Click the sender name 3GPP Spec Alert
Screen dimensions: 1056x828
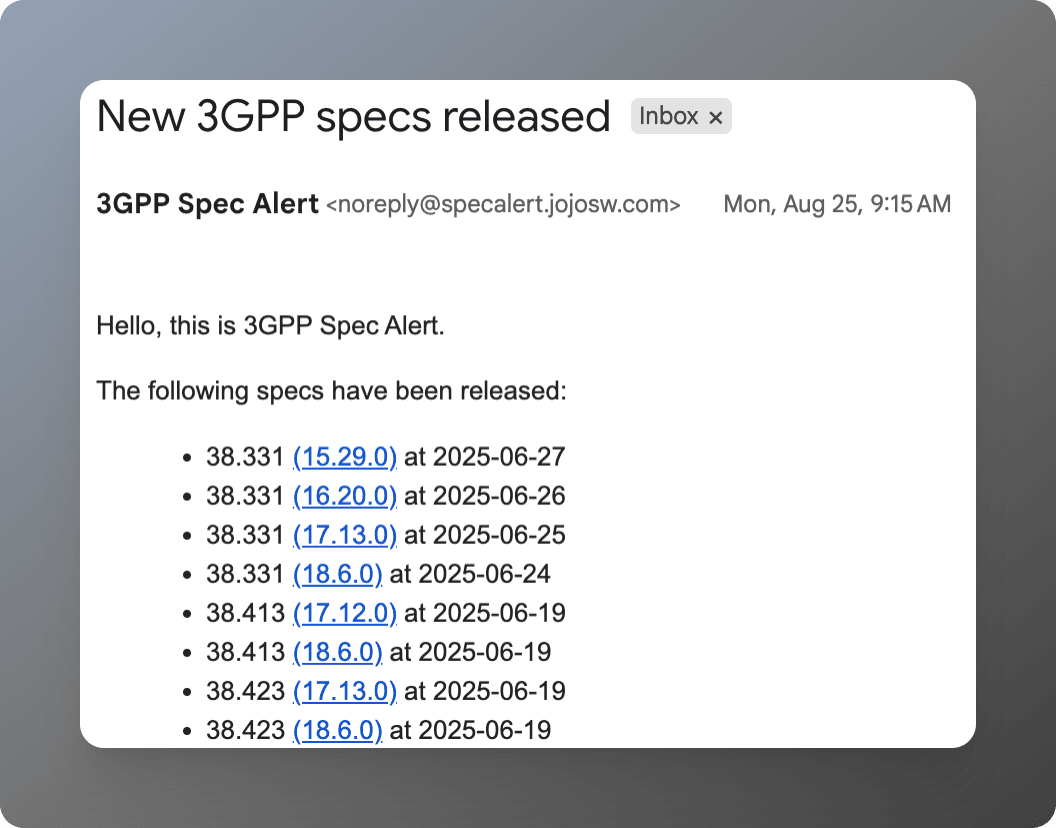click(207, 204)
